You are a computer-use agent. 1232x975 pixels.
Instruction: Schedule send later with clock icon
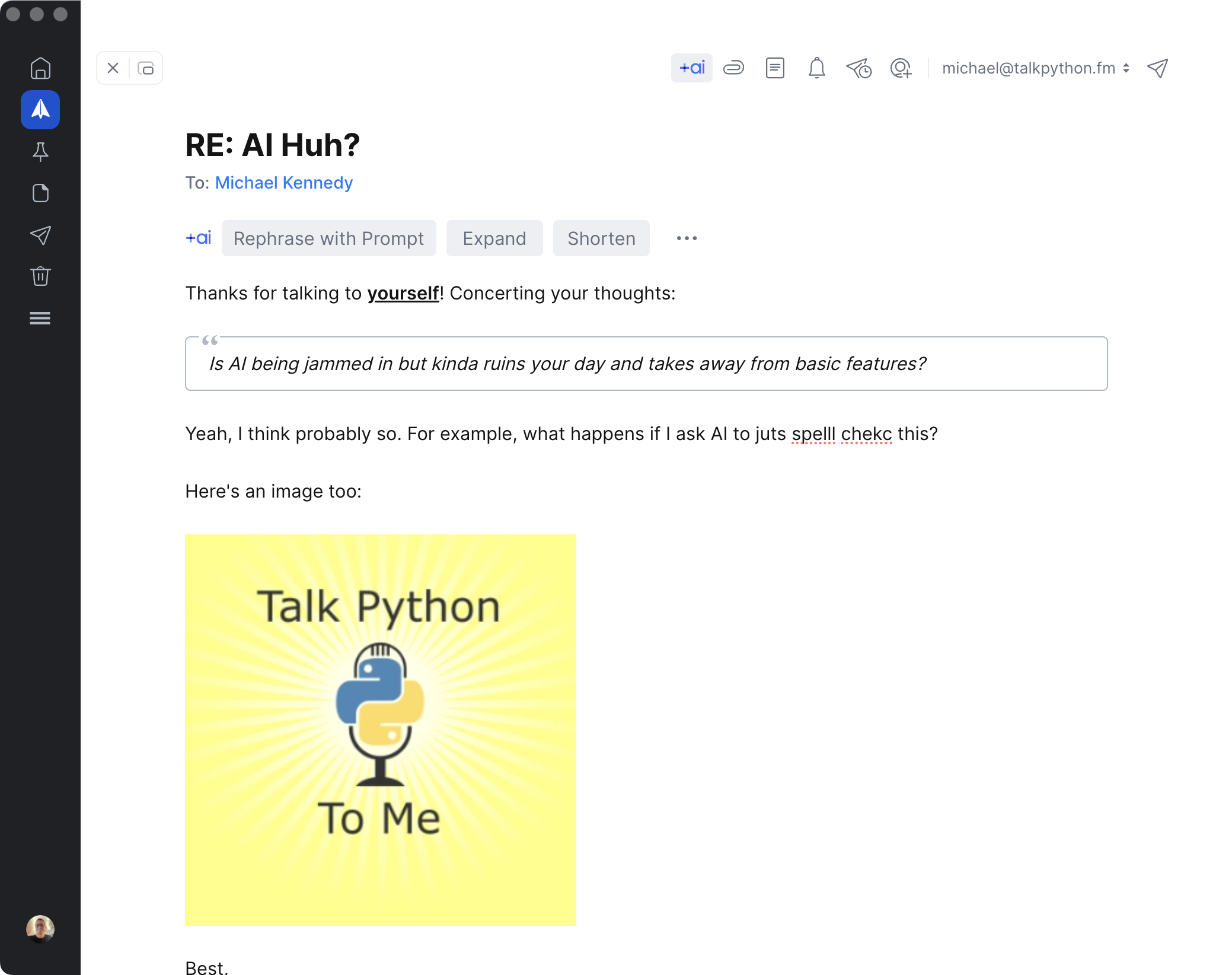click(x=858, y=69)
